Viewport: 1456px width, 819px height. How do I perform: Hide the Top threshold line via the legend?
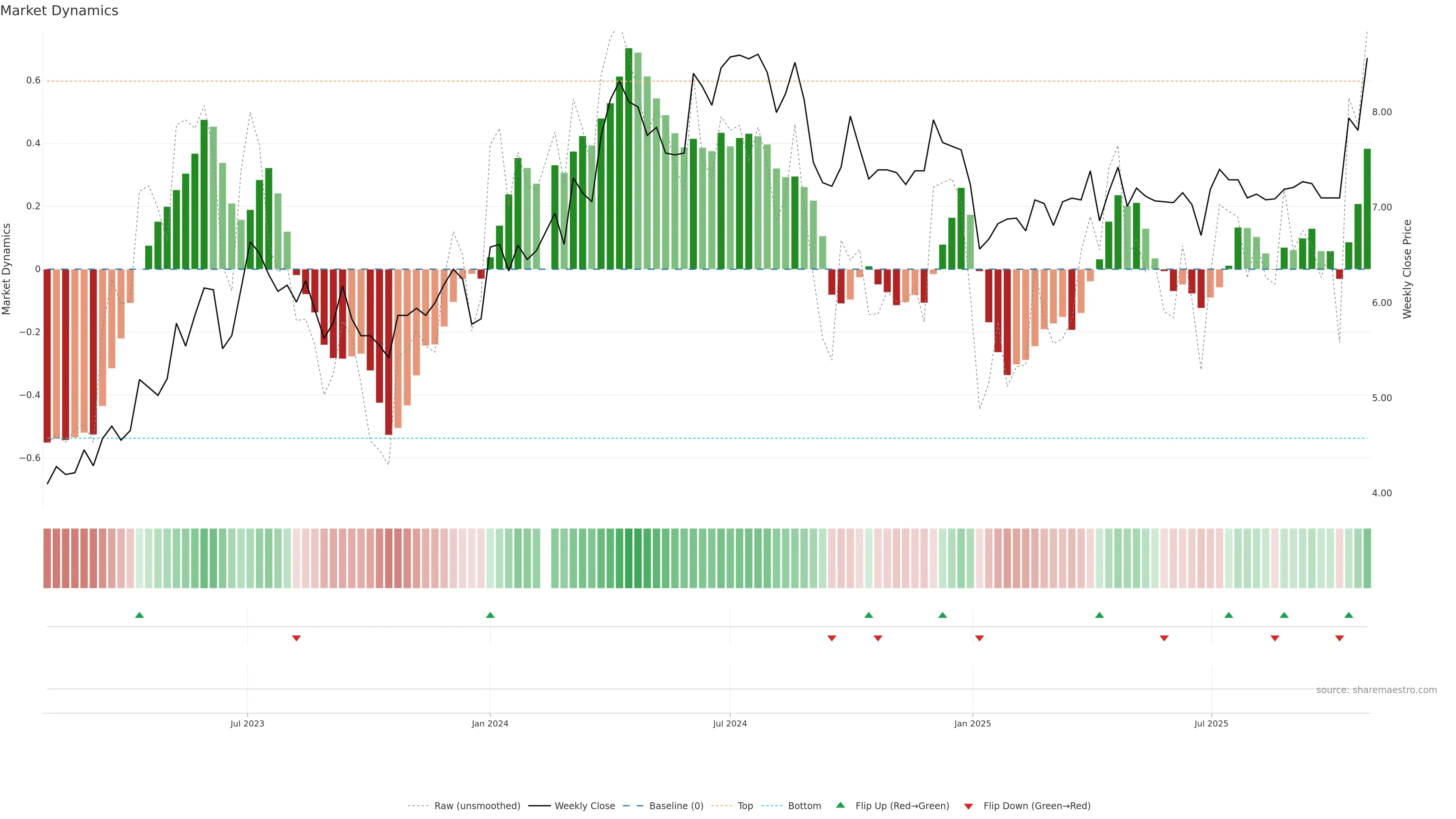[745, 806]
